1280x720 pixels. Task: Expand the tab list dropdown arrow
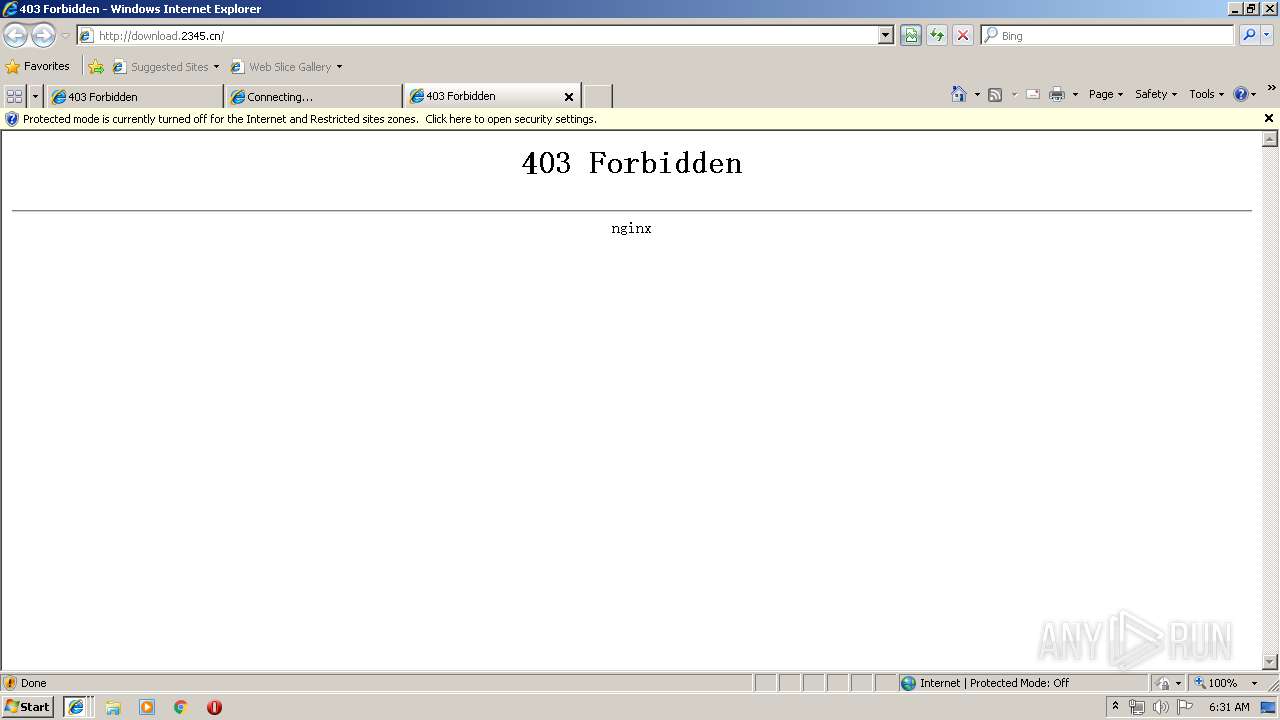pos(36,96)
